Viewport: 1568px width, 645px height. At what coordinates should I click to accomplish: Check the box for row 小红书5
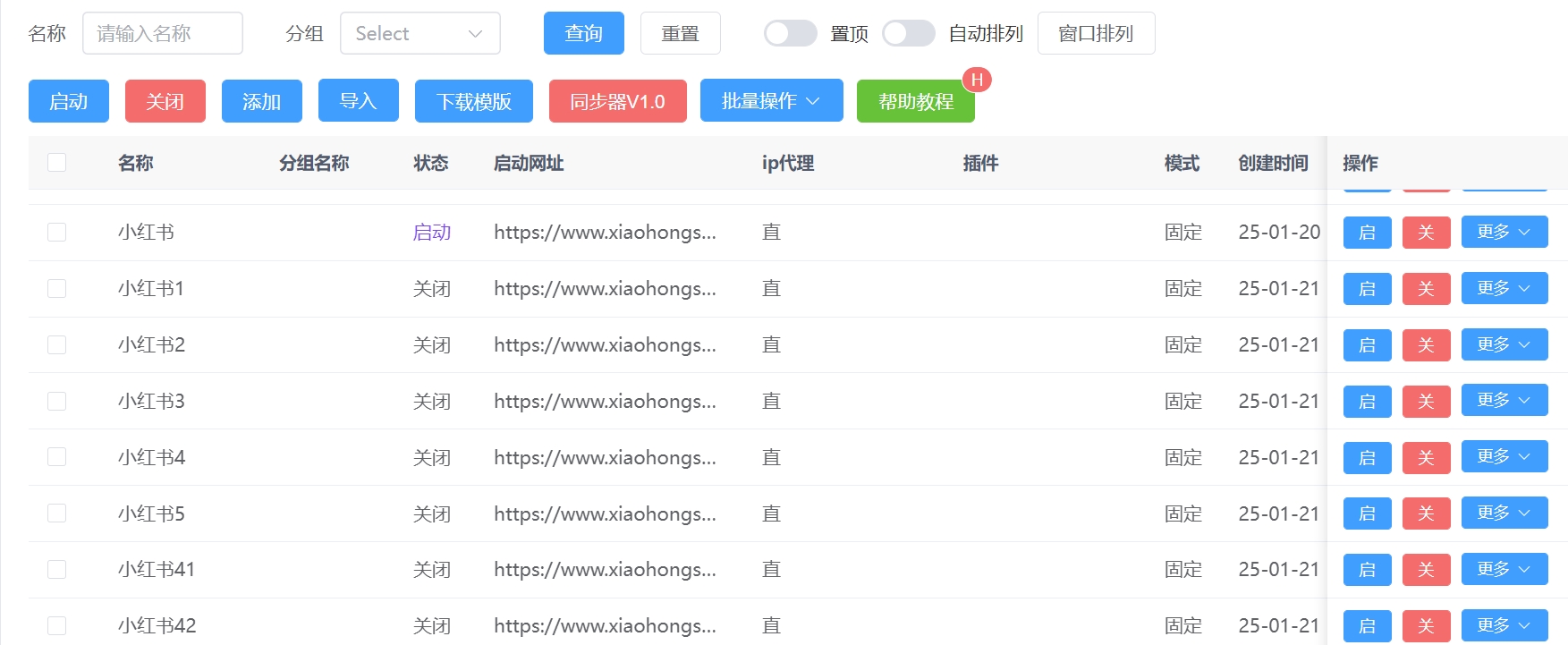57,513
